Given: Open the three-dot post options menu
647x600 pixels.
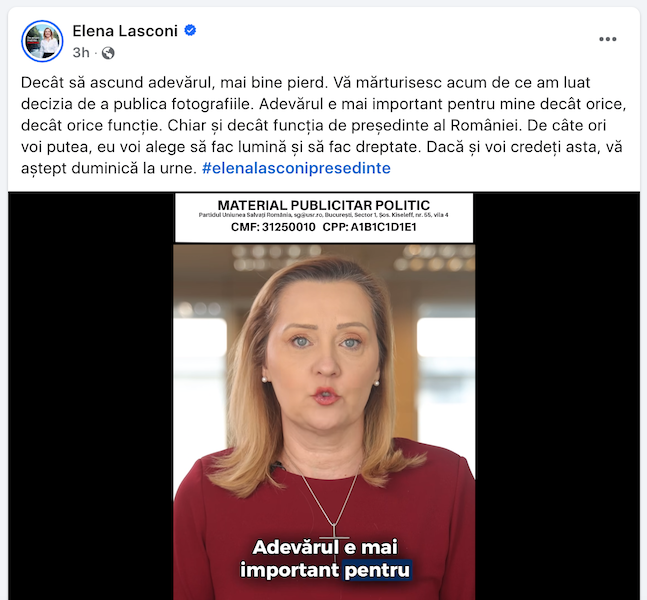Looking at the screenshot, I should [x=607, y=39].
